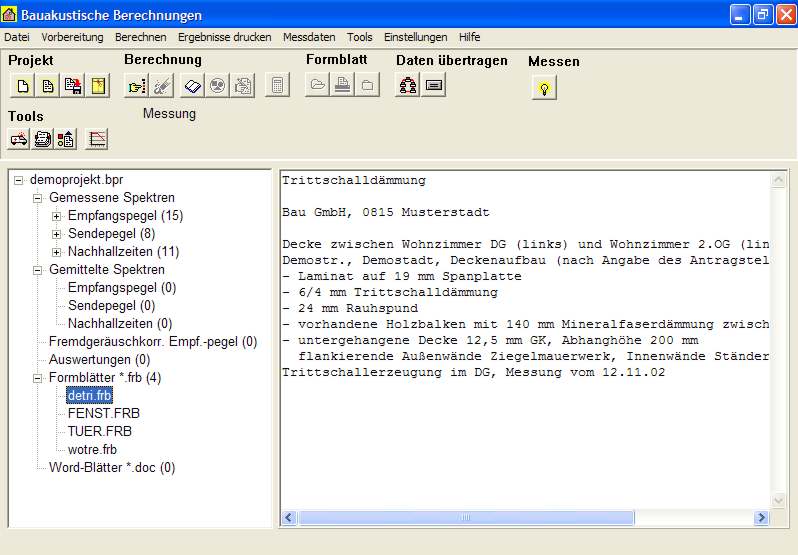Screen dimensions: 798x555
Task: Click the red shapes and document icon
Action: (66, 139)
